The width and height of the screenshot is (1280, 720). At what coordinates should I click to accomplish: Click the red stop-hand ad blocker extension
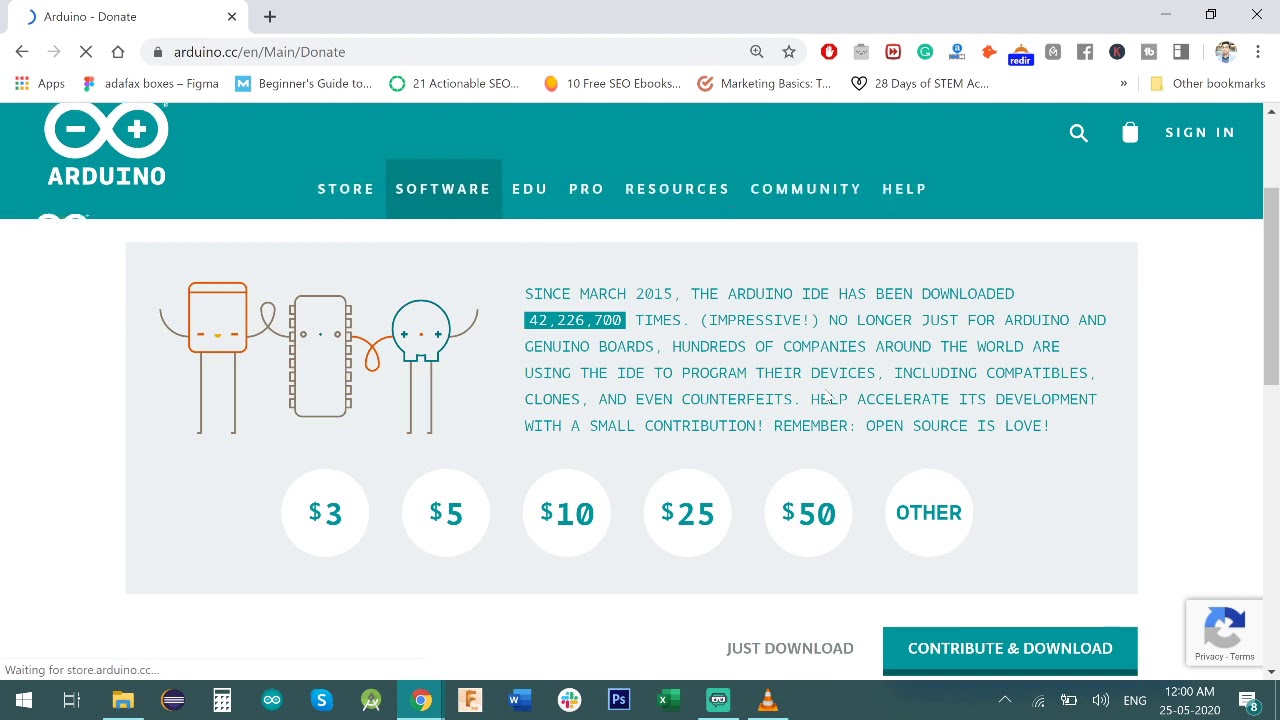pos(829,52)
